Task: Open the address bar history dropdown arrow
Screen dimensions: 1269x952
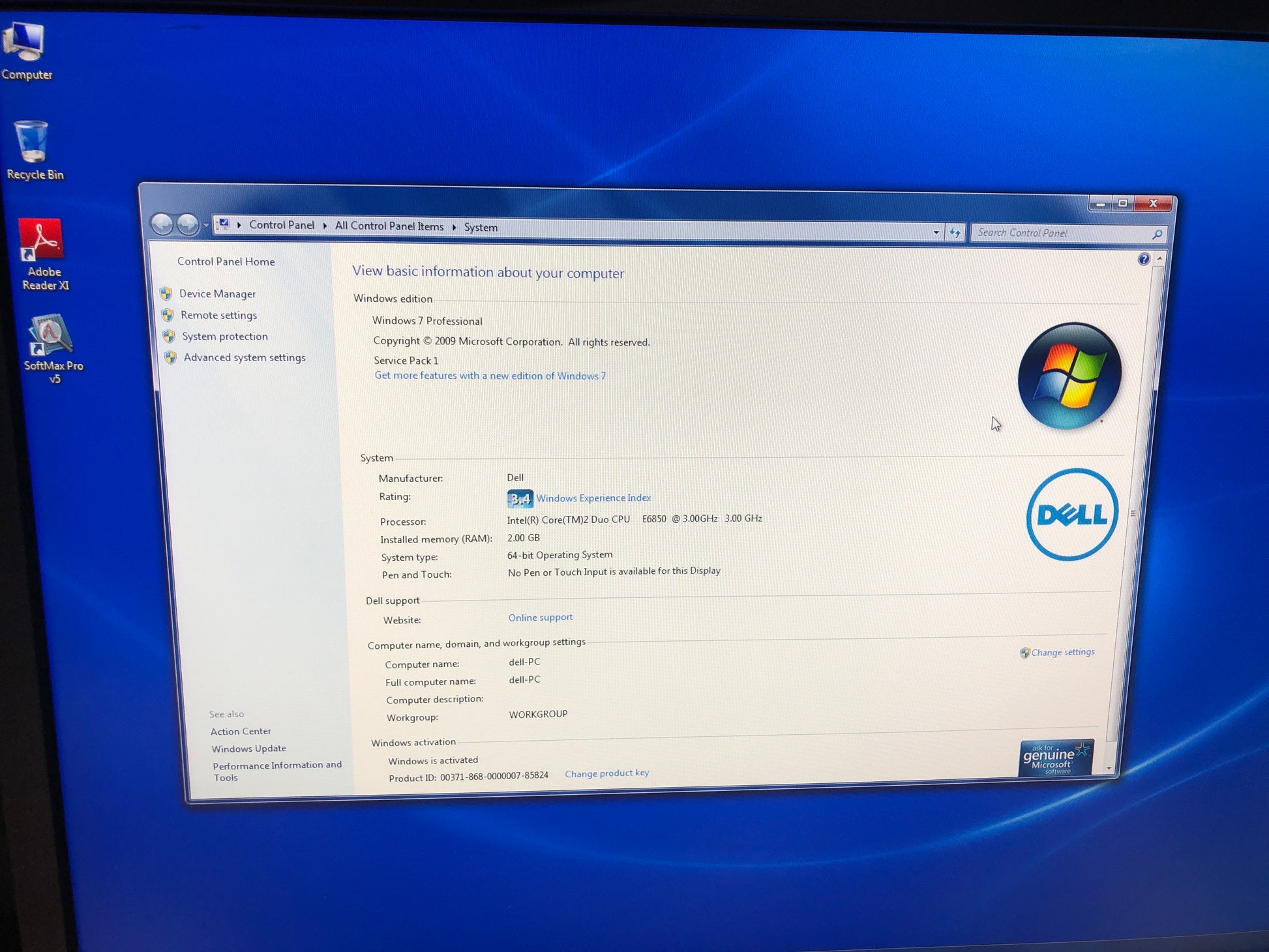Action: (x=936, y=232)
